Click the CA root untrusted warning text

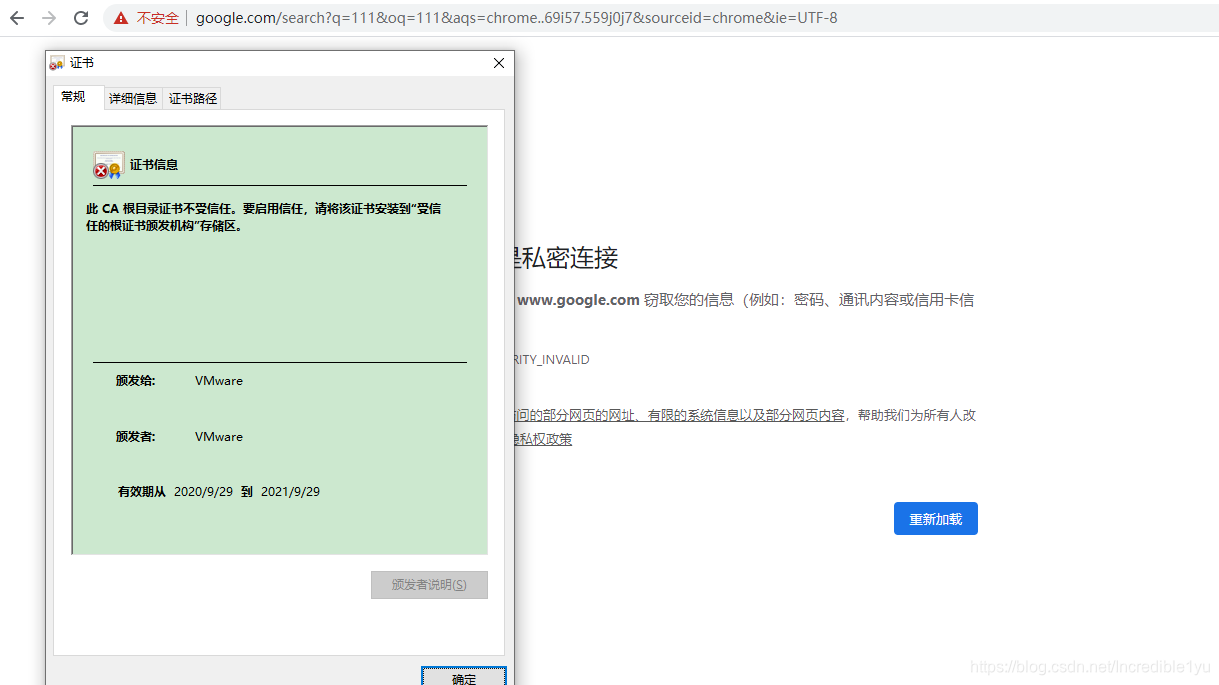264,217
